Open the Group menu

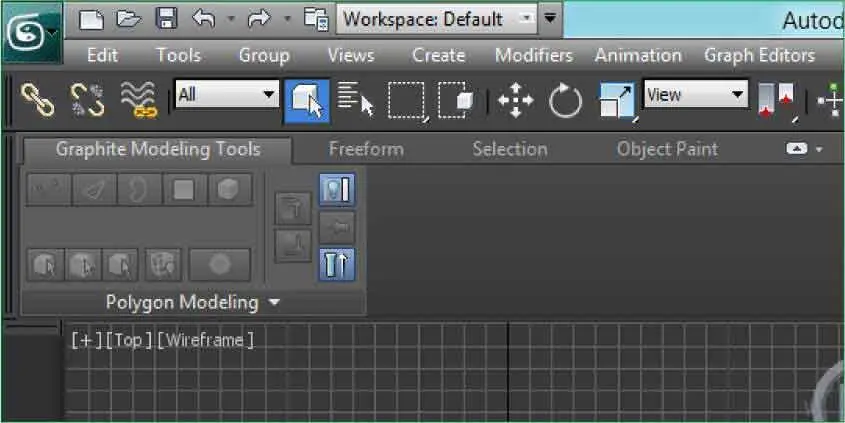[264, 56]
